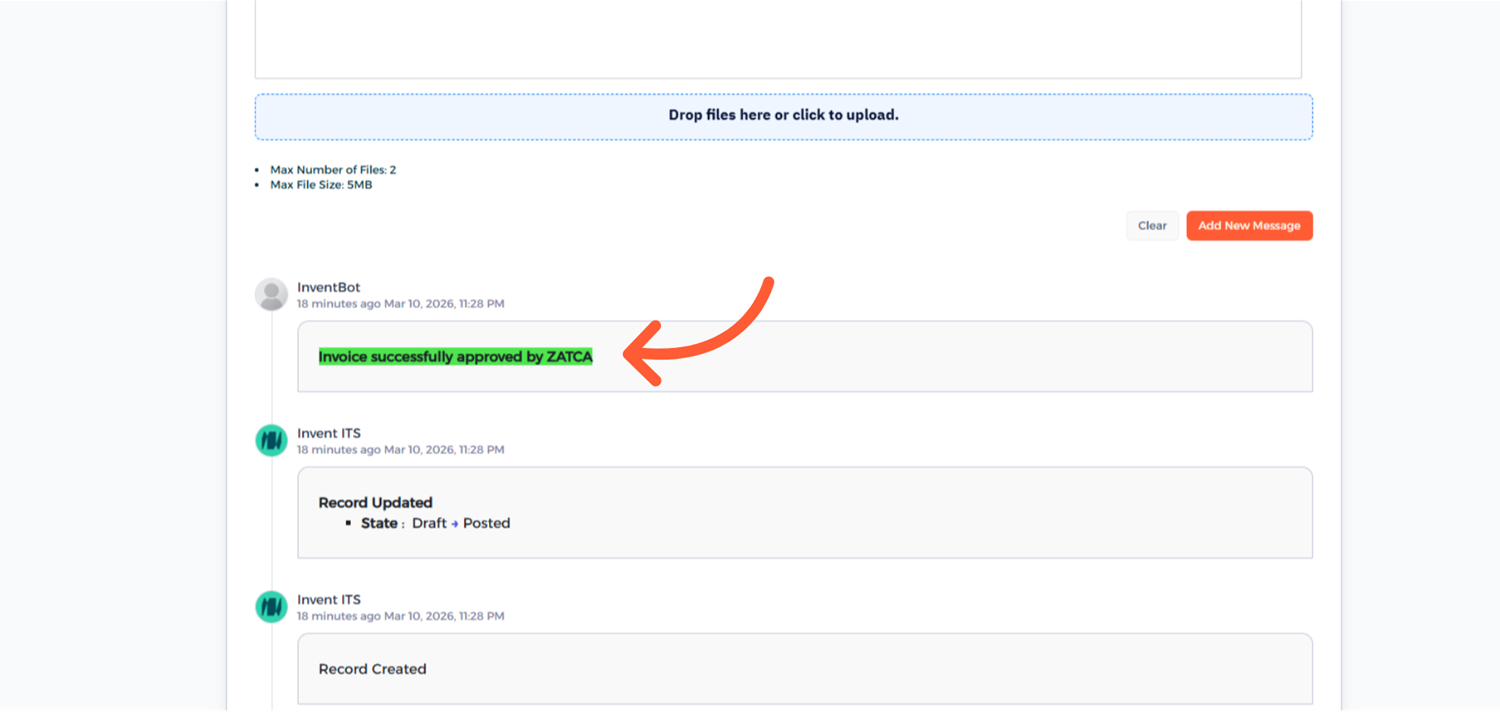This screenshot has width=1500, height=712.
Task: Click the timestamp of the Record Updated entry
Action: click(x=400, y=450)
